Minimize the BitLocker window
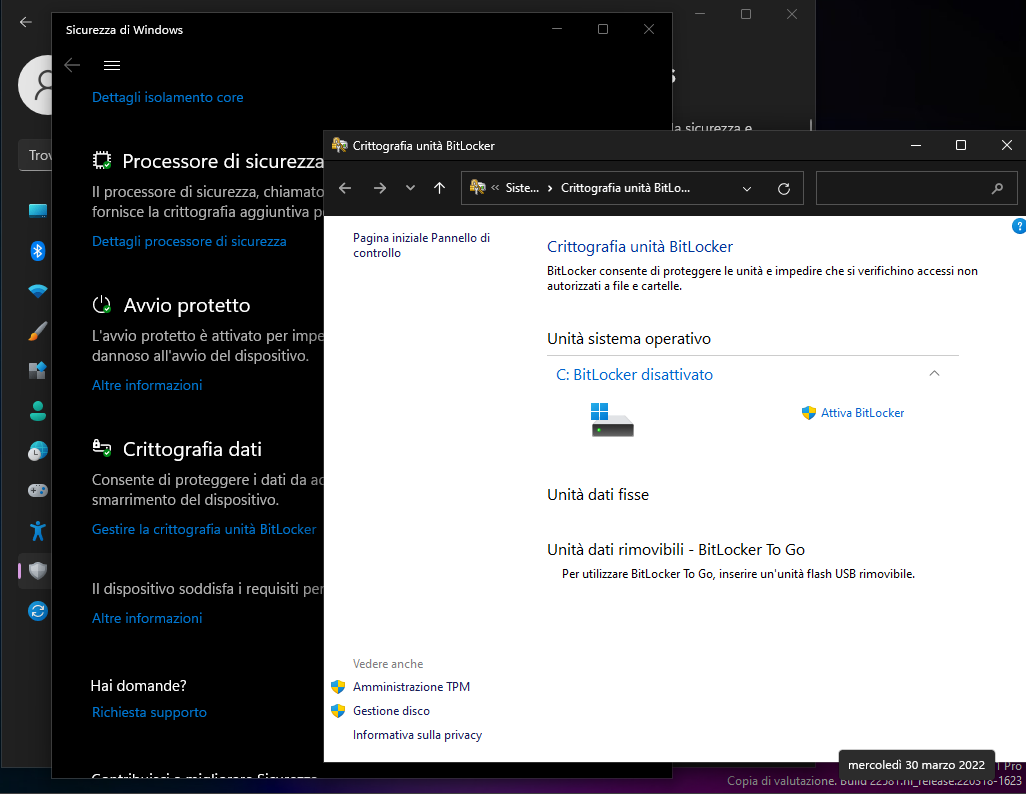The height and width of the screenshot is (794, 1026). [916, 145]
